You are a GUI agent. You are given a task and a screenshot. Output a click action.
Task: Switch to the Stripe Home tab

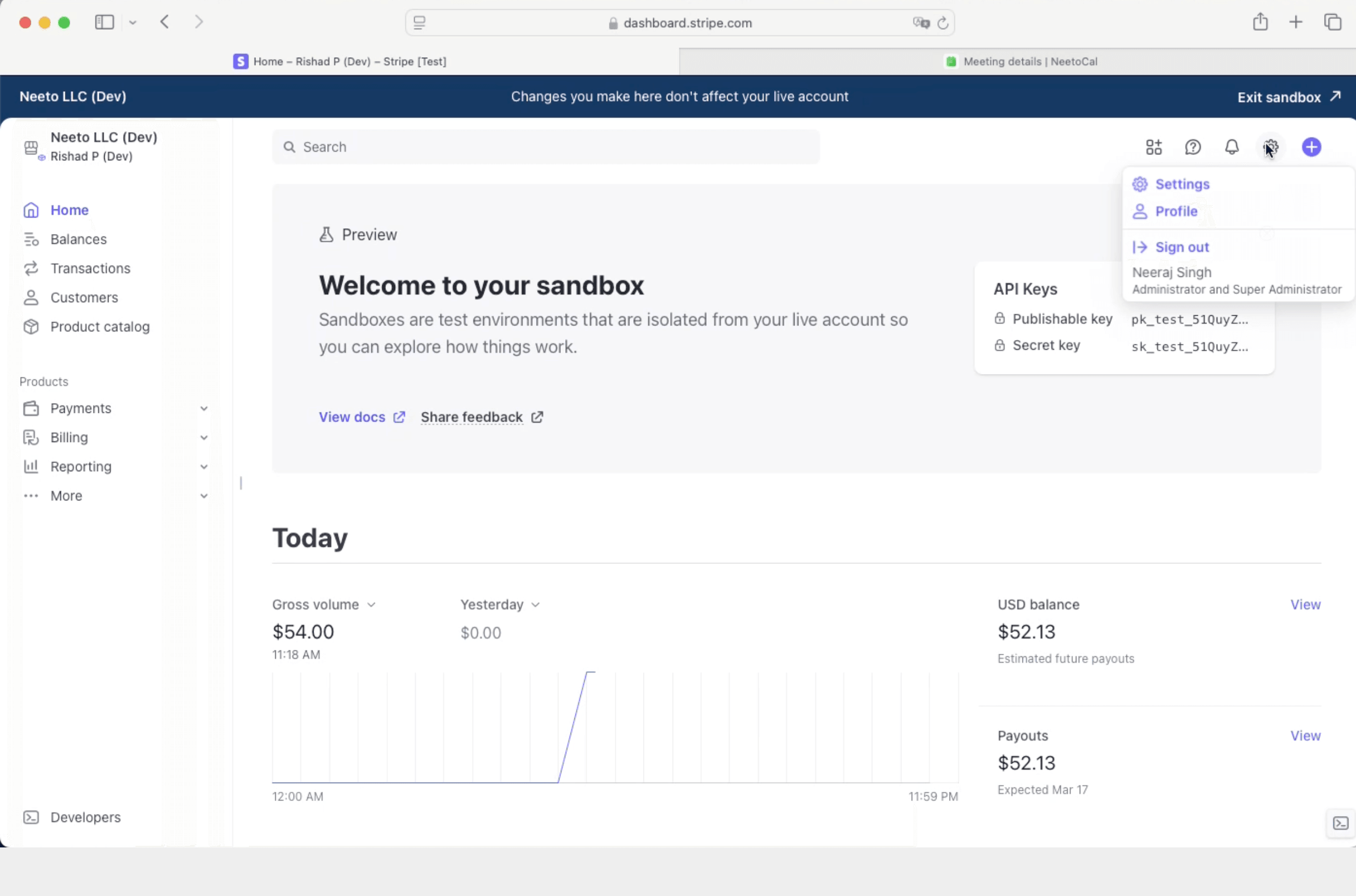click(x=340, y=61)
